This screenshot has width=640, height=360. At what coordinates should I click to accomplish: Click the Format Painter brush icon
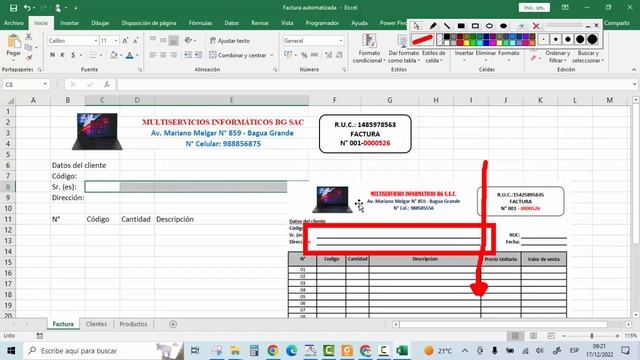[29, 58]
